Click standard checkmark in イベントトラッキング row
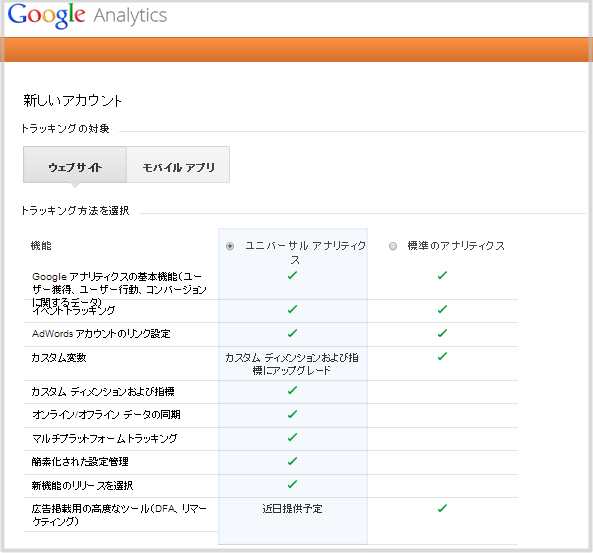593x553 pixels. pyautogui.click(x=442, y=309)
